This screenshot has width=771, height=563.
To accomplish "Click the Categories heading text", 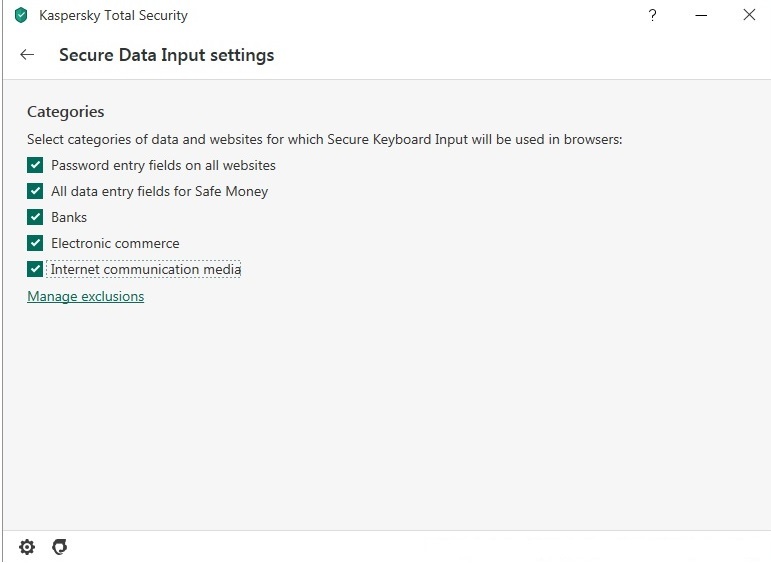I will coord(65,112).
